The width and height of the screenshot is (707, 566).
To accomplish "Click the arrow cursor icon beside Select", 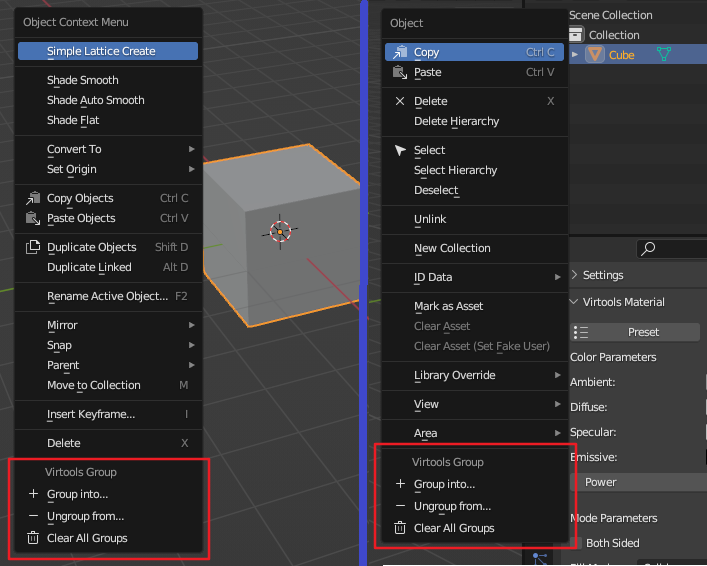I will [x=401, y=150].
